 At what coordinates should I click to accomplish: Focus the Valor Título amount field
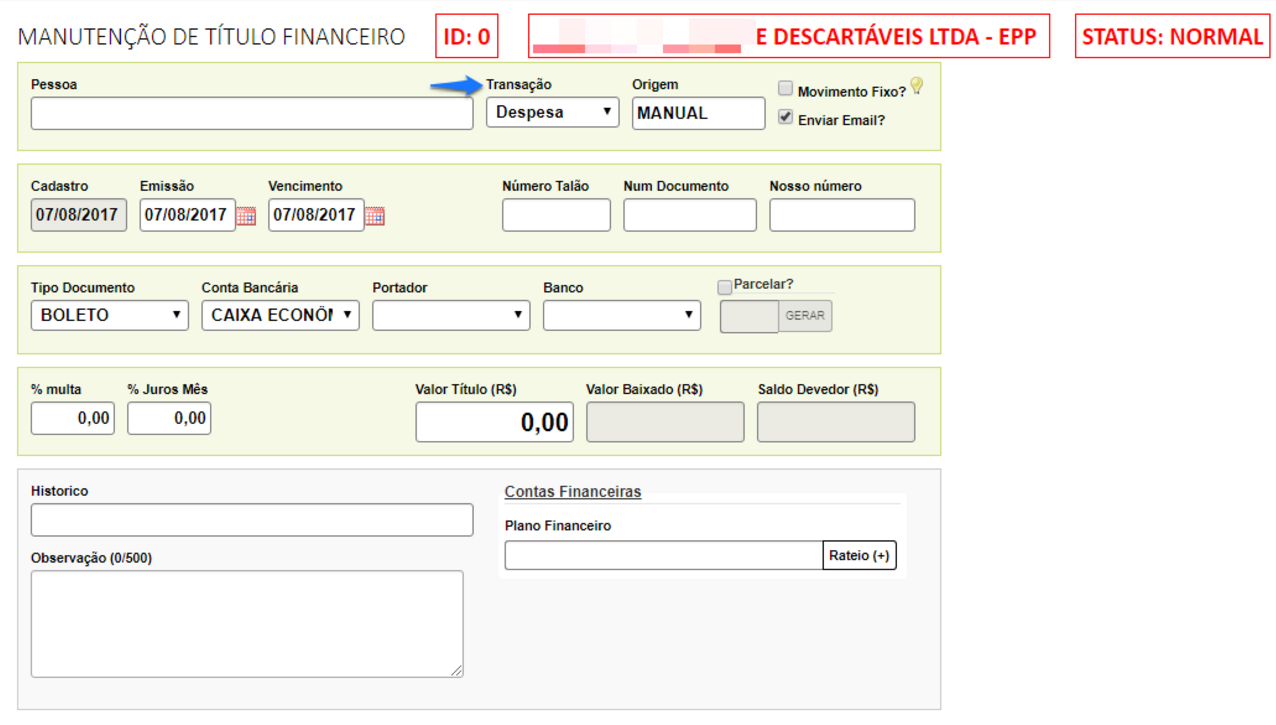(494, 422)
